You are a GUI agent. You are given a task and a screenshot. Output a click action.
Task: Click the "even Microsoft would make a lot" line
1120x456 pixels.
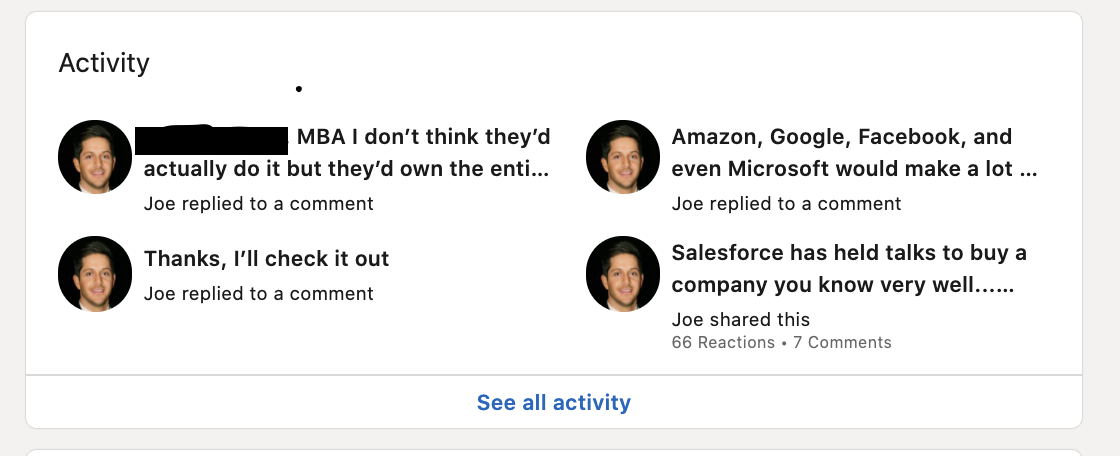click(x=853, y=169)
